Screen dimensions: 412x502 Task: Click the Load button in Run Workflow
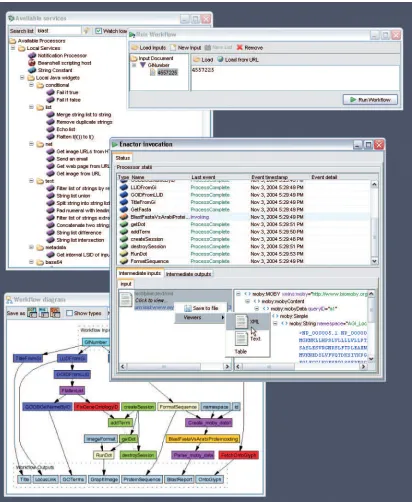click(x=203, y=59)
